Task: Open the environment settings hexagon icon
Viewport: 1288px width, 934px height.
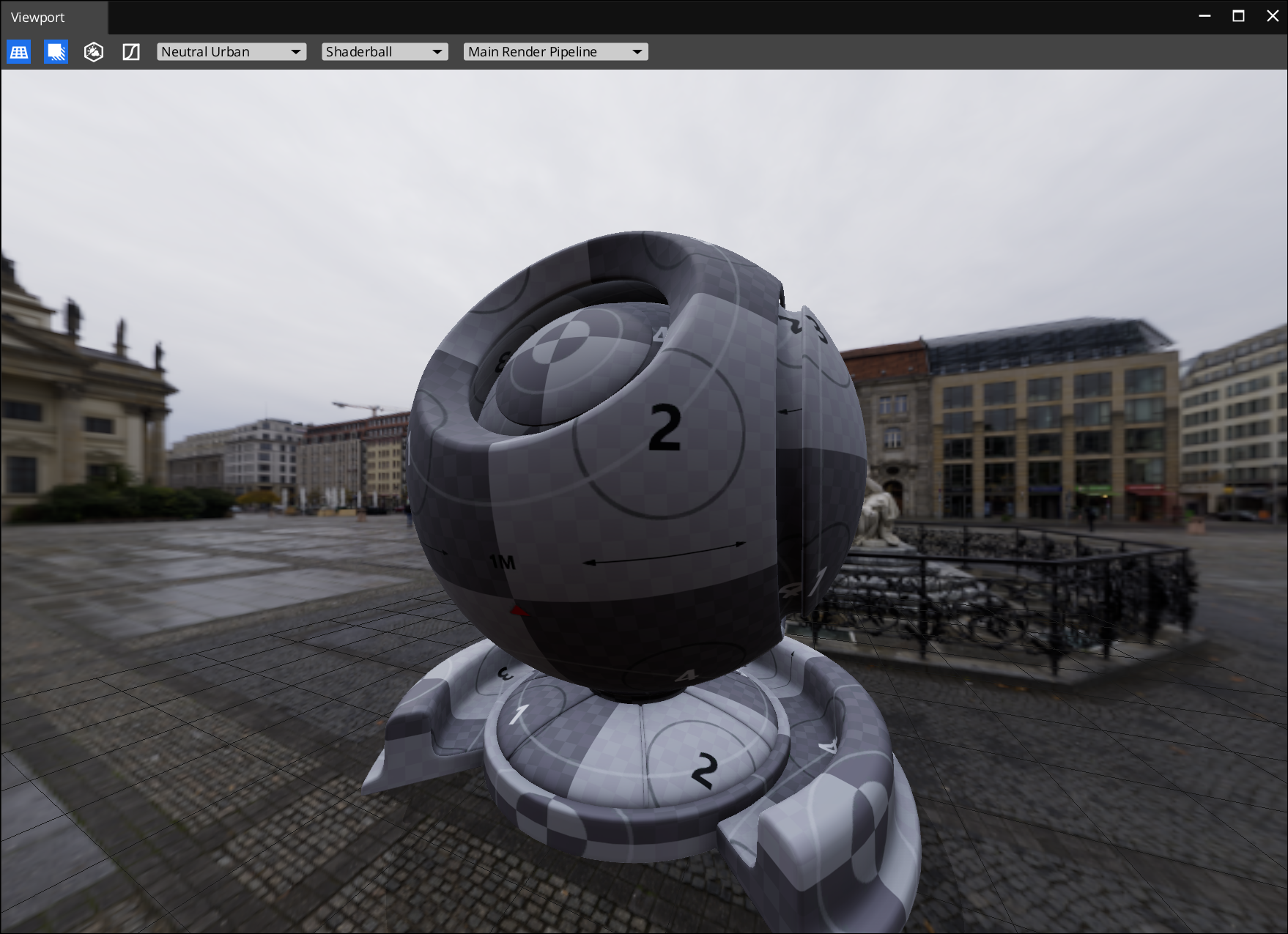Action: tap(94, 51)
